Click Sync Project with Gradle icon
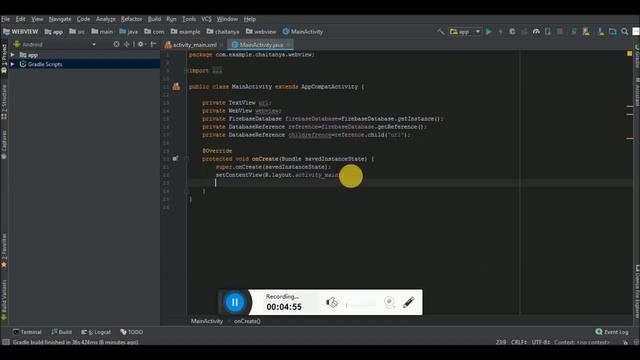 (x=573, y=31)
